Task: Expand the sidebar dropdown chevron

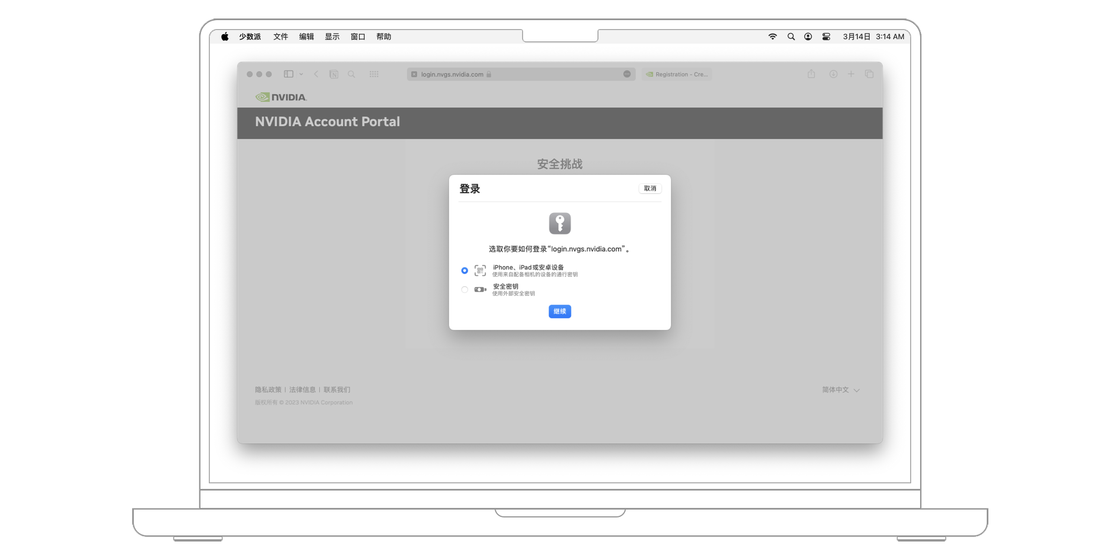Action: point(301,74)
